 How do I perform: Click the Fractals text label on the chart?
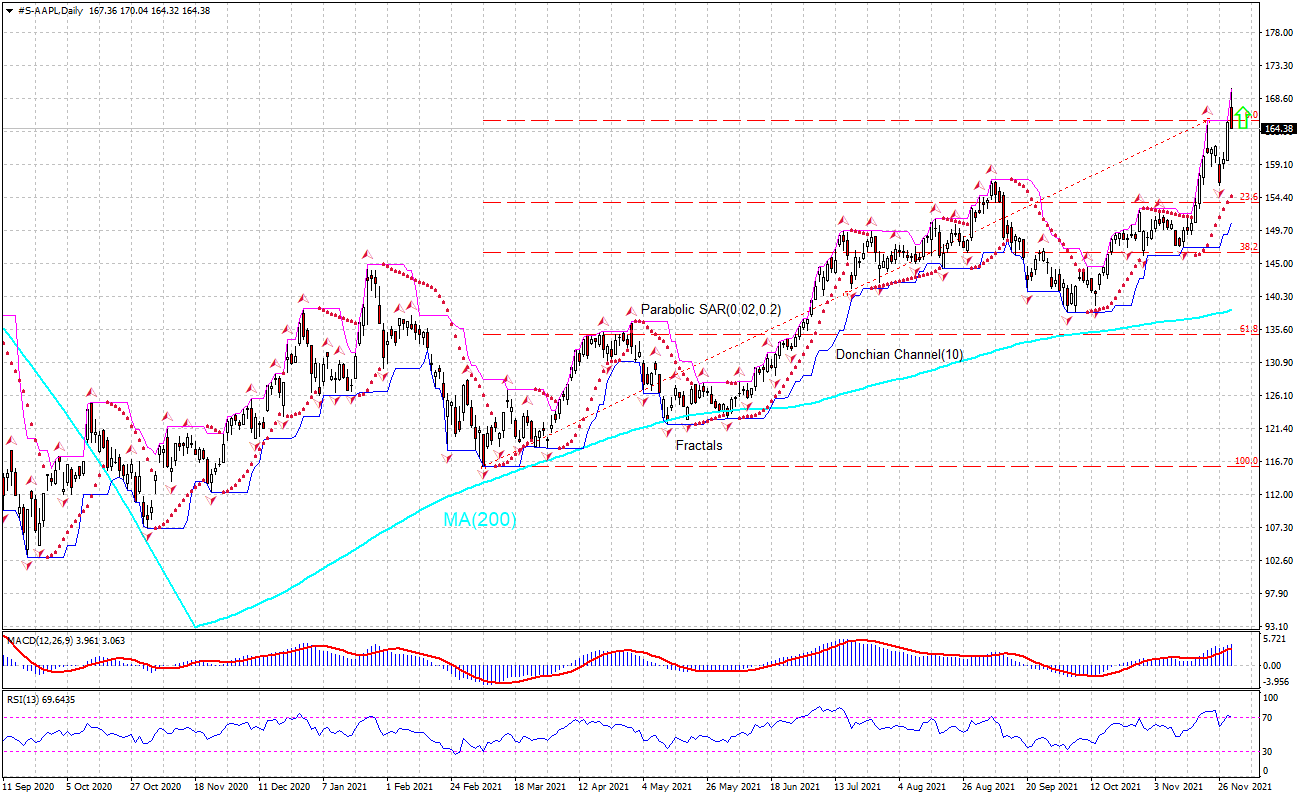pos(700,445)
